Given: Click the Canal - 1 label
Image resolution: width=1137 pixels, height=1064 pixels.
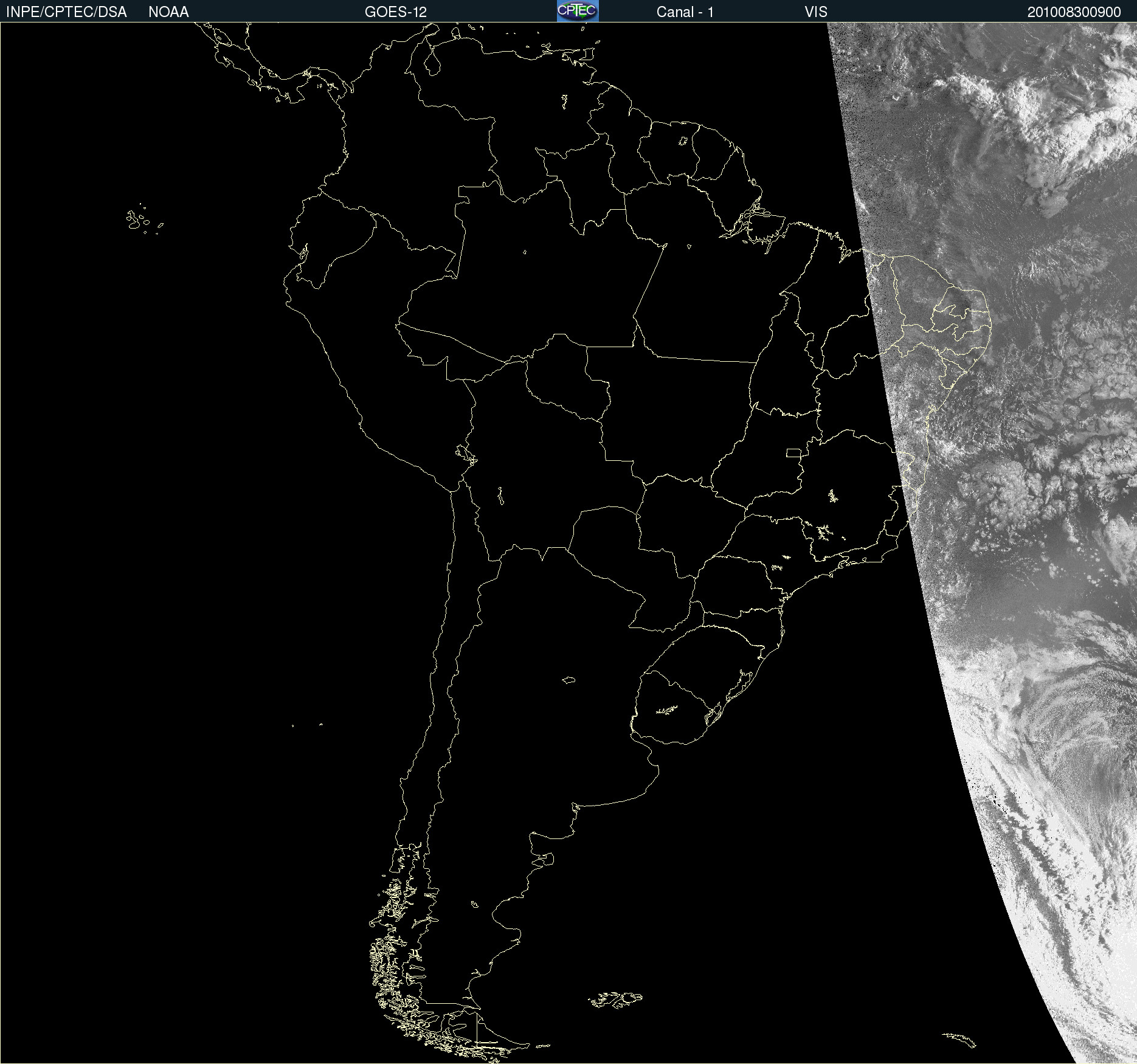Looking at the screenshot, I should click(x=685, y=12).
